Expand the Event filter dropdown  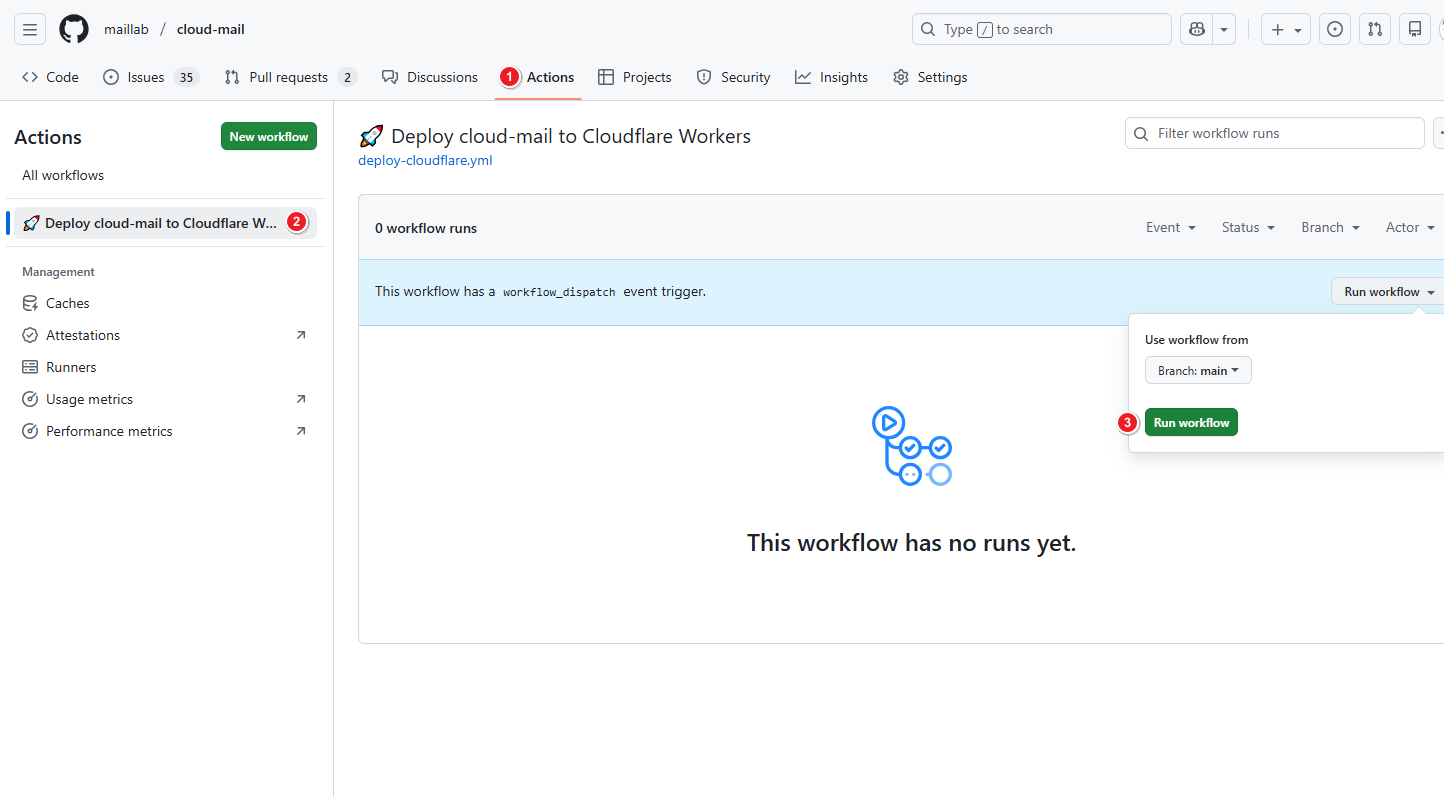[x=1170, y=228]
